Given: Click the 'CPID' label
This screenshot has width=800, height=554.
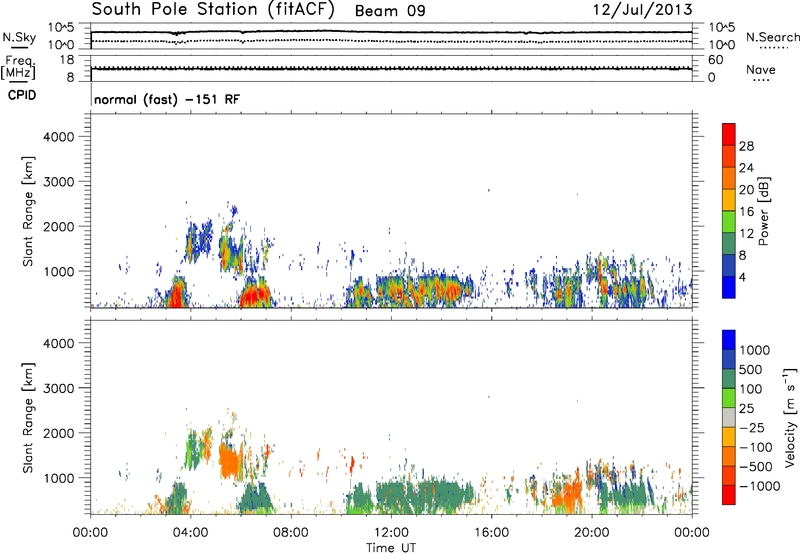Looking at the screenshot, I should click(22, 95).
